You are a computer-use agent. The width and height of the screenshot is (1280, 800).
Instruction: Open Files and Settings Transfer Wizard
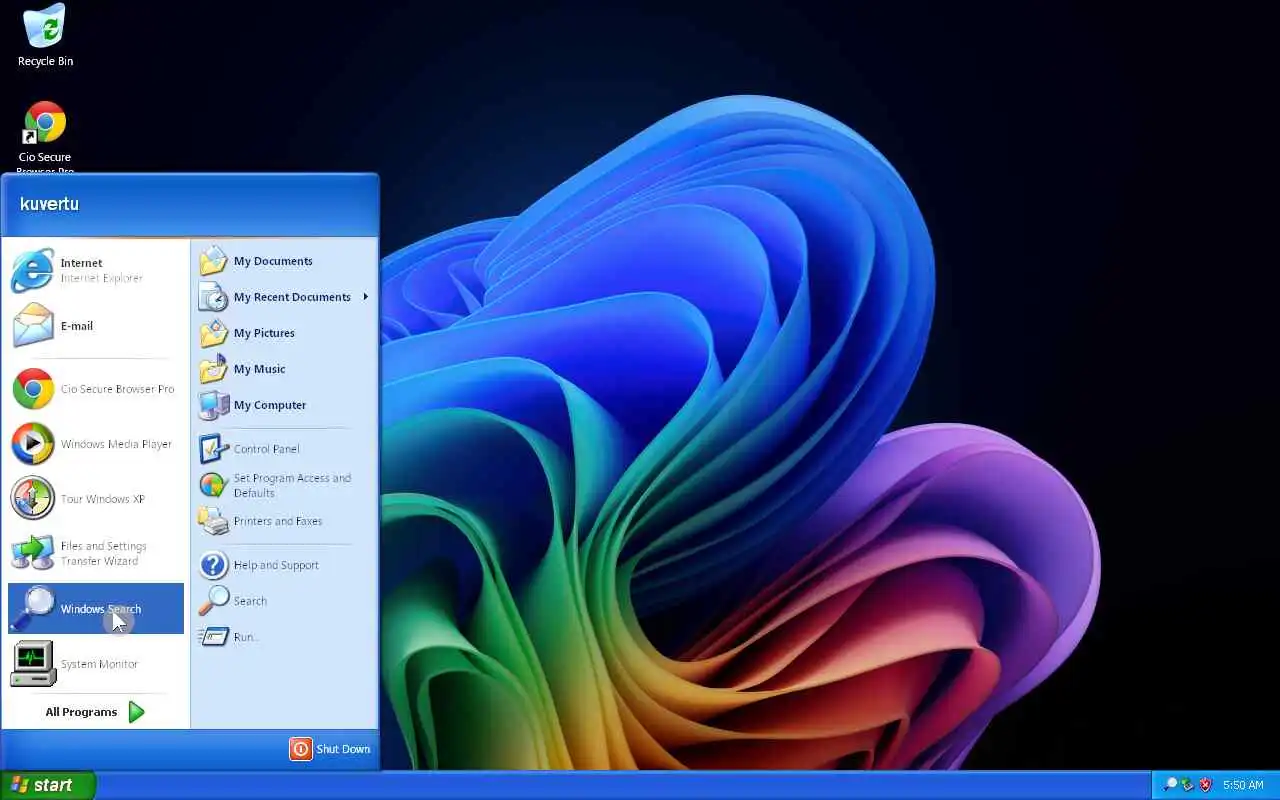(x=96, y=553)
